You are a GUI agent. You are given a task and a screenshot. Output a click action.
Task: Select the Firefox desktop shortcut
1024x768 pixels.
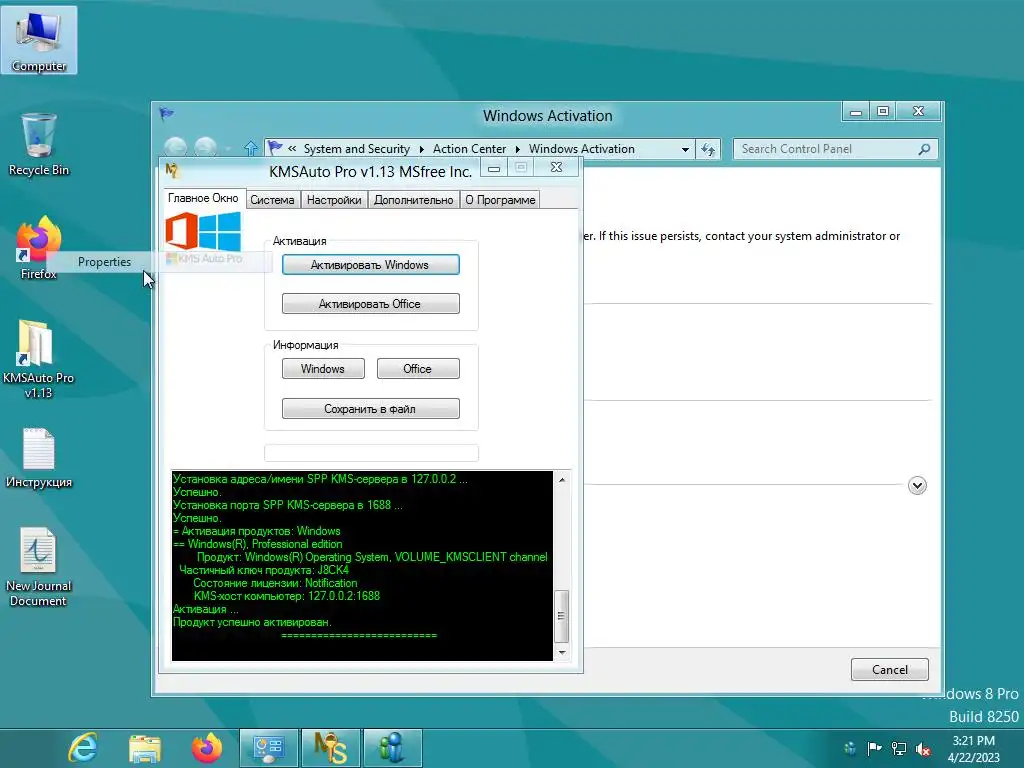click(x=39, y=248)
